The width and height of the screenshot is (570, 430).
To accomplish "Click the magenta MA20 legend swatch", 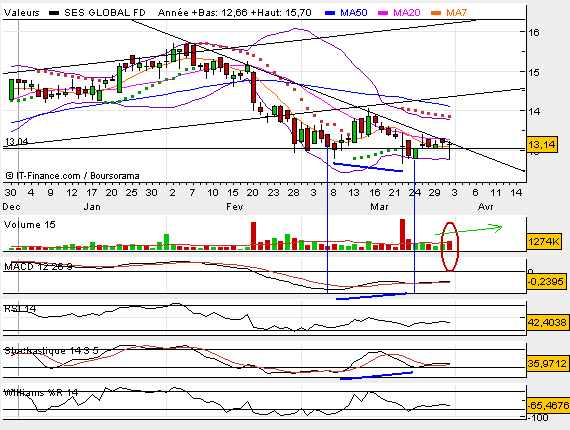I will [x=383, y=13].
